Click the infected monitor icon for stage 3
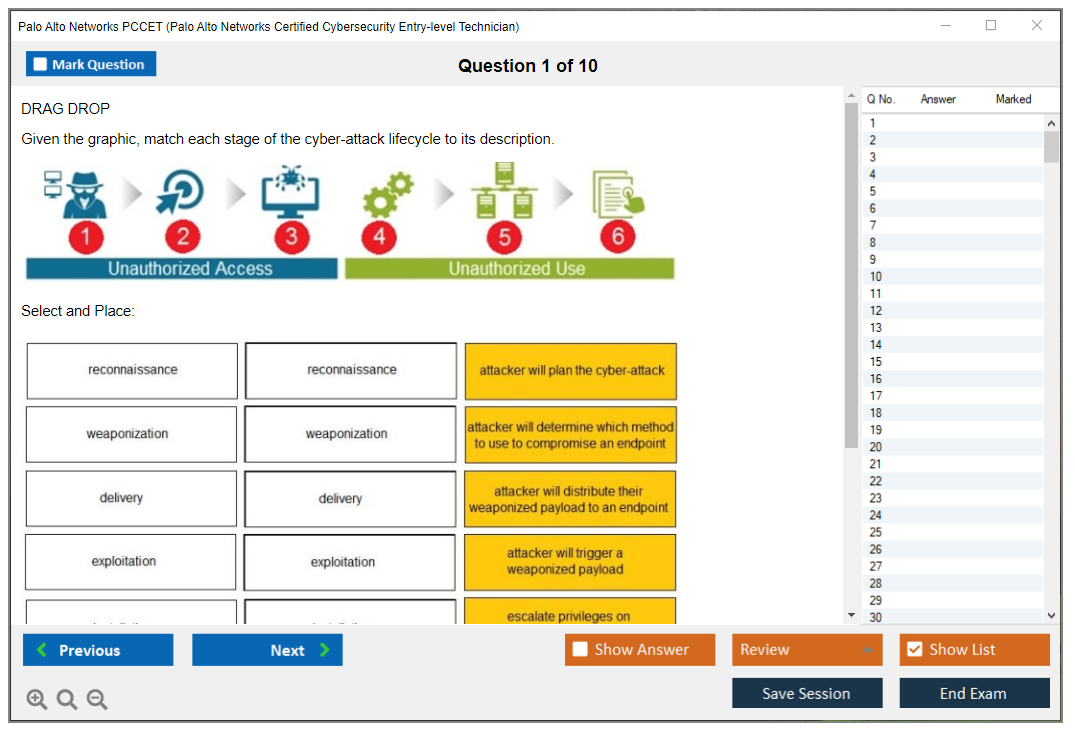The width and height of the screenshot is (1075, 735). point(291,192)
